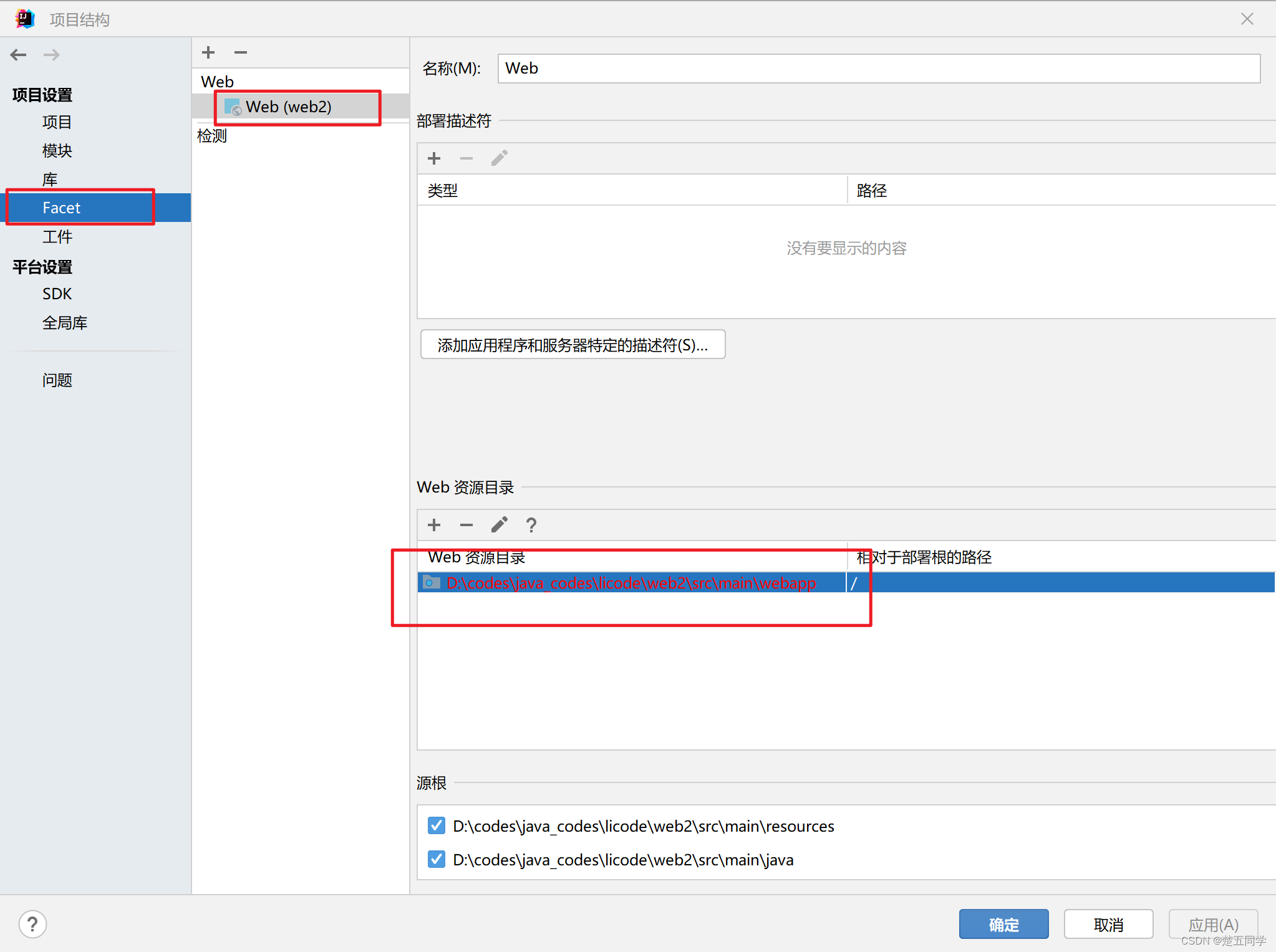
Task: Remove the Web resource directory
Action: [466, 525]
